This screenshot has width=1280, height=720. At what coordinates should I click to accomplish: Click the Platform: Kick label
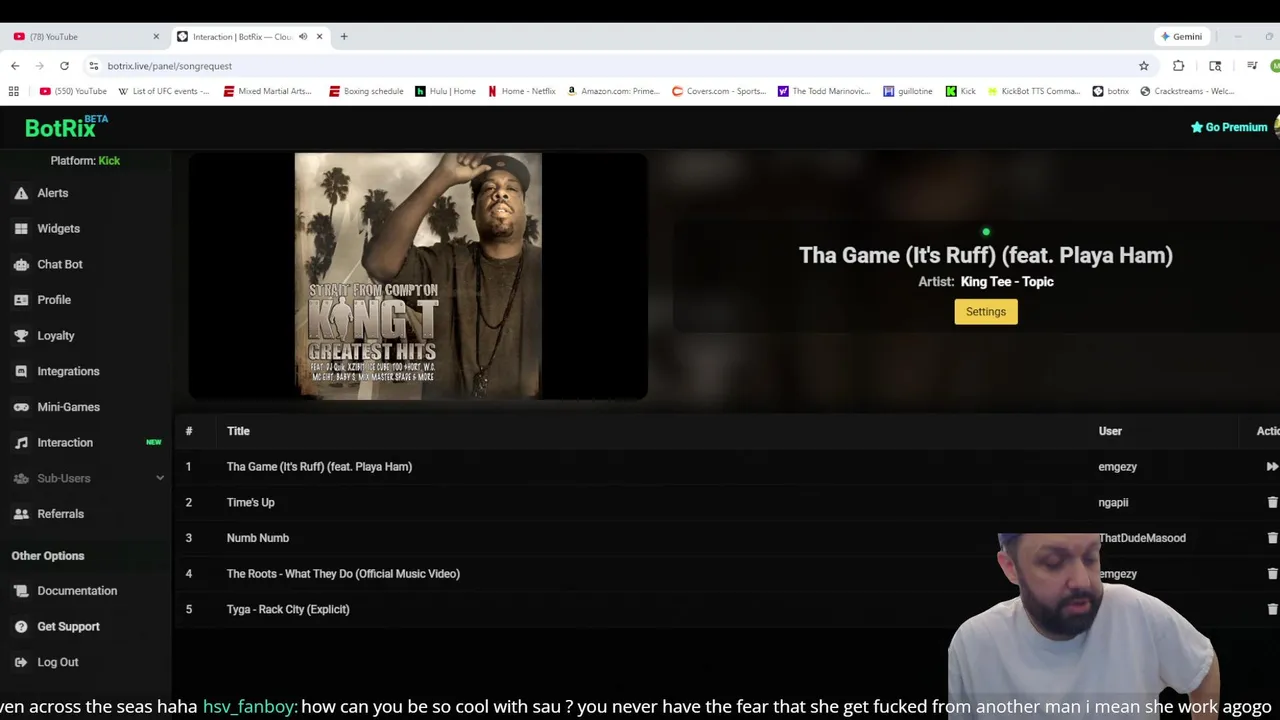coord(85,161)
